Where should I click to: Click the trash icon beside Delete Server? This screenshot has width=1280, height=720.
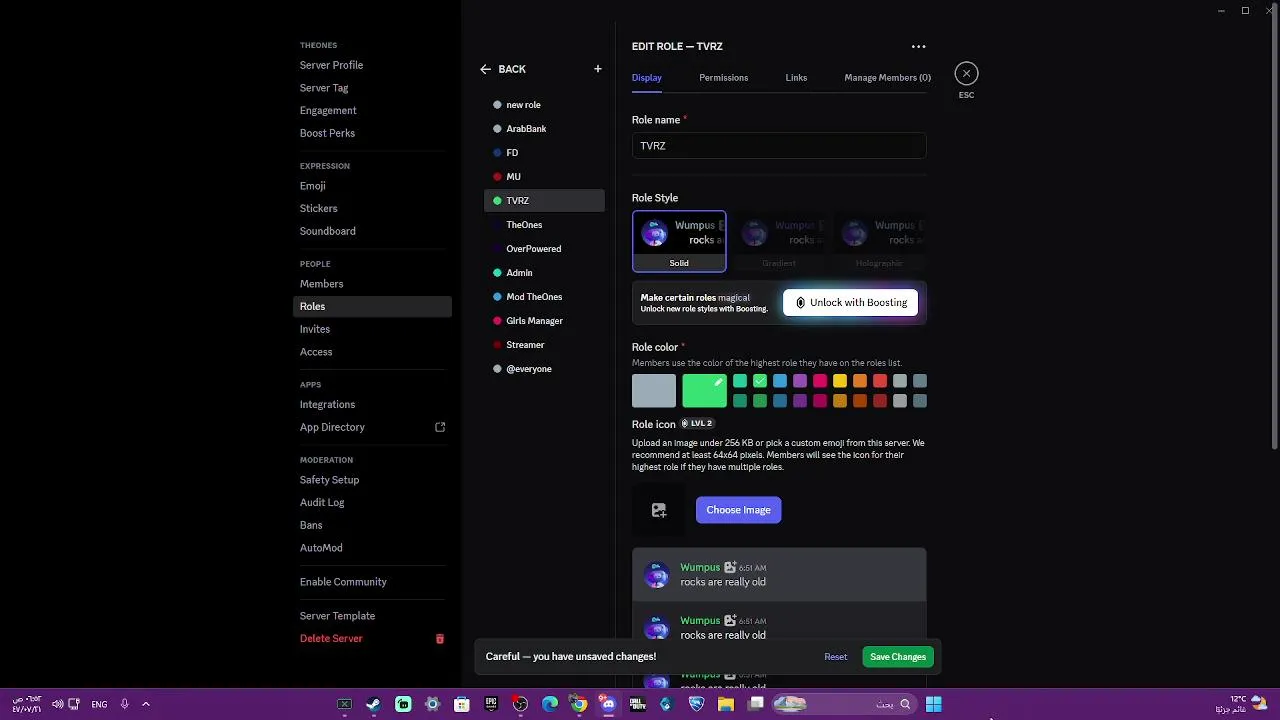(x=439, y=639)
